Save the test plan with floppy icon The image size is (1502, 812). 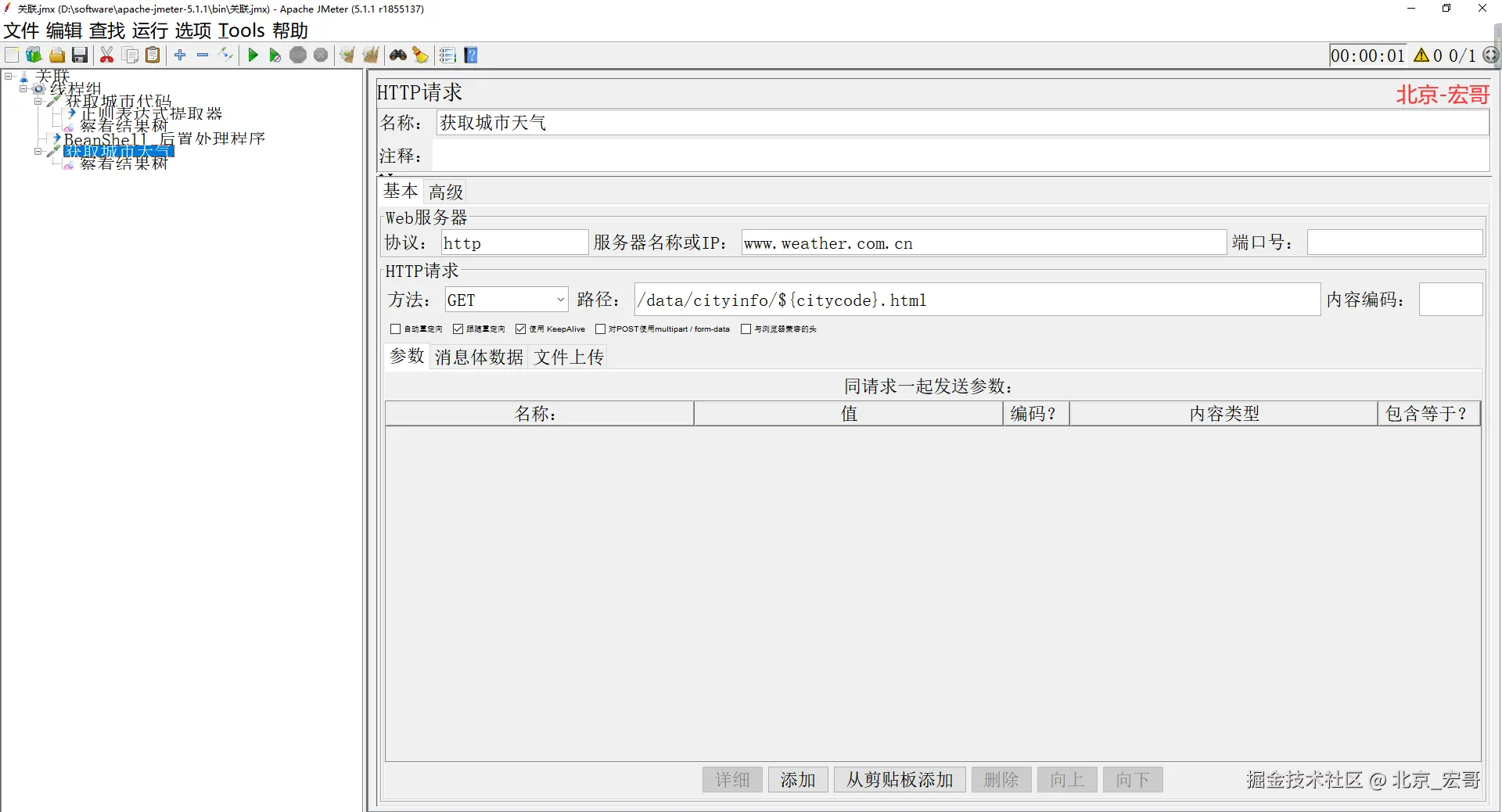(80, 55)
